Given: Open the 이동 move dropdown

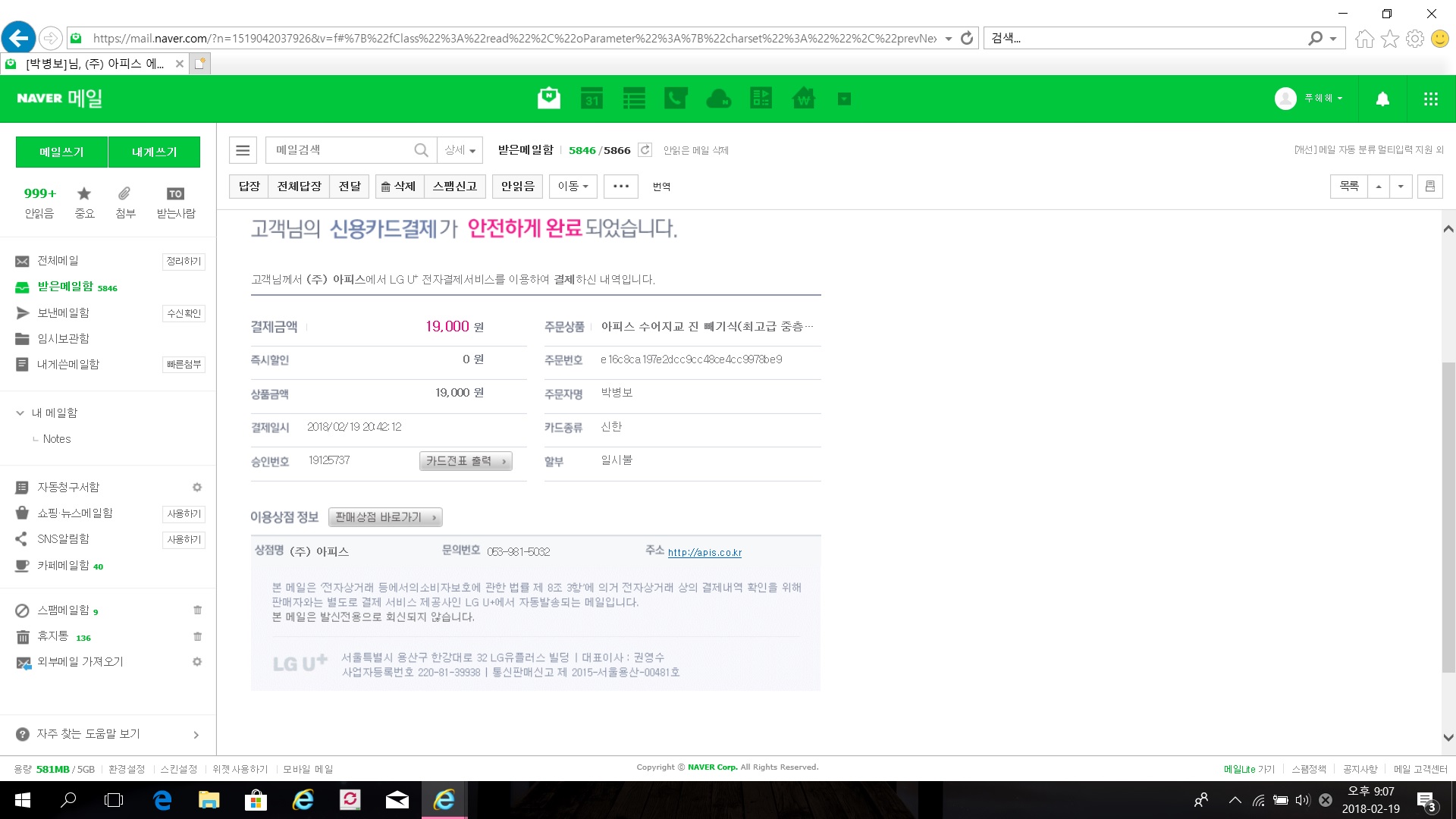Looking at the screenshot, I should point(573,187).
